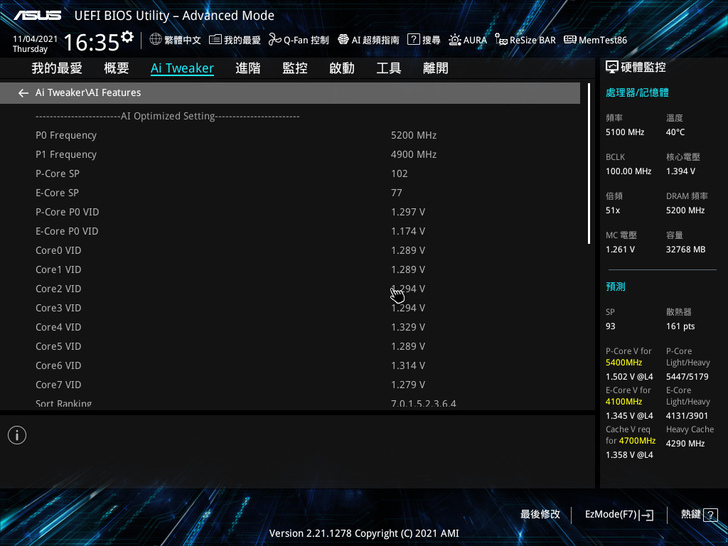
Task: Click the back arrow in AI Features breadcrumb
Action: [x=23, y=93]
